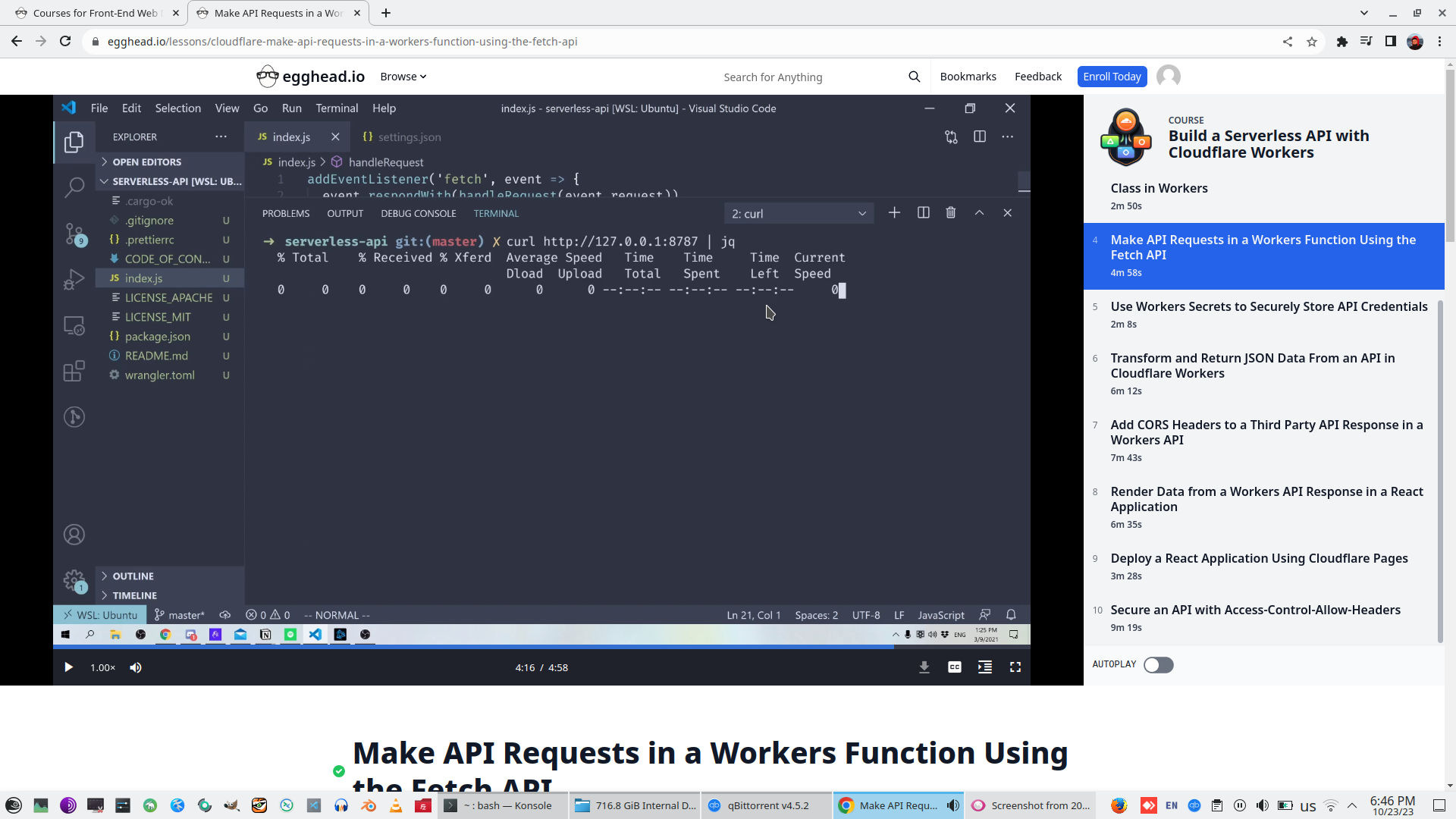The width and height of the screenshot is (1456, 819).
Task: Change the 1.00× playback speed
Action: tap(102, 667)
